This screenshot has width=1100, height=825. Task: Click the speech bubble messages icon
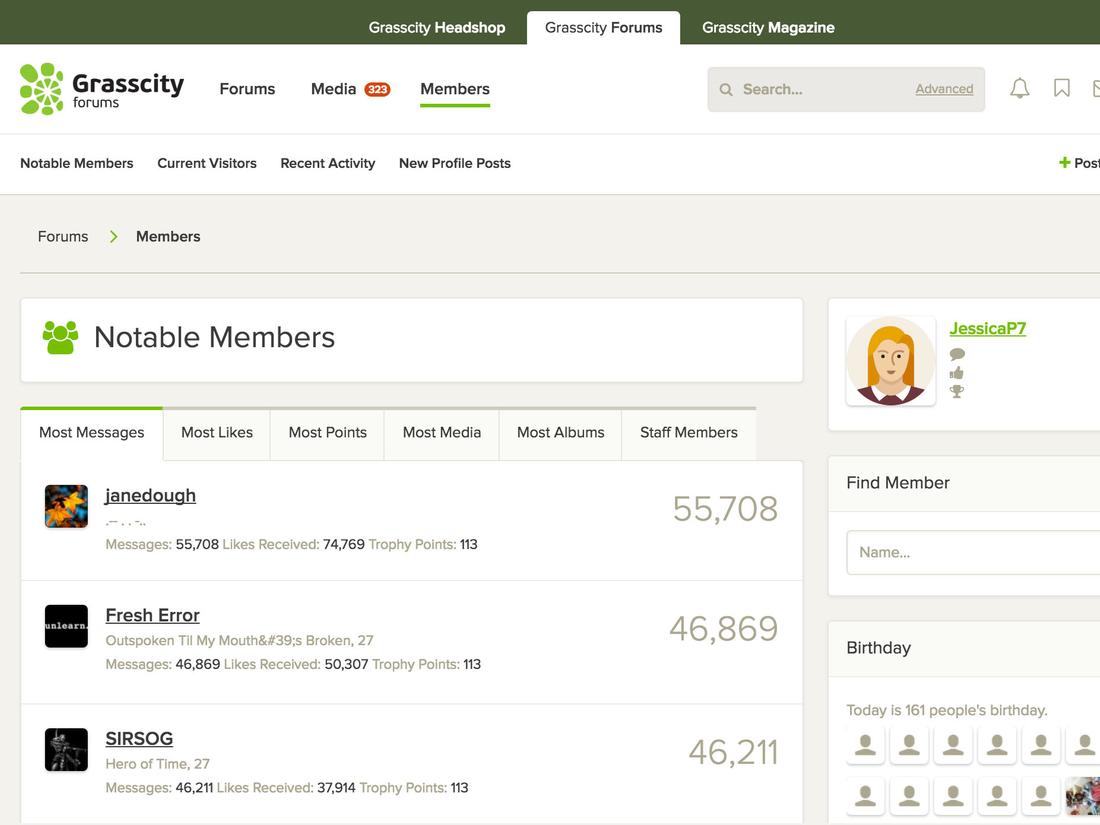click(957, 354)
